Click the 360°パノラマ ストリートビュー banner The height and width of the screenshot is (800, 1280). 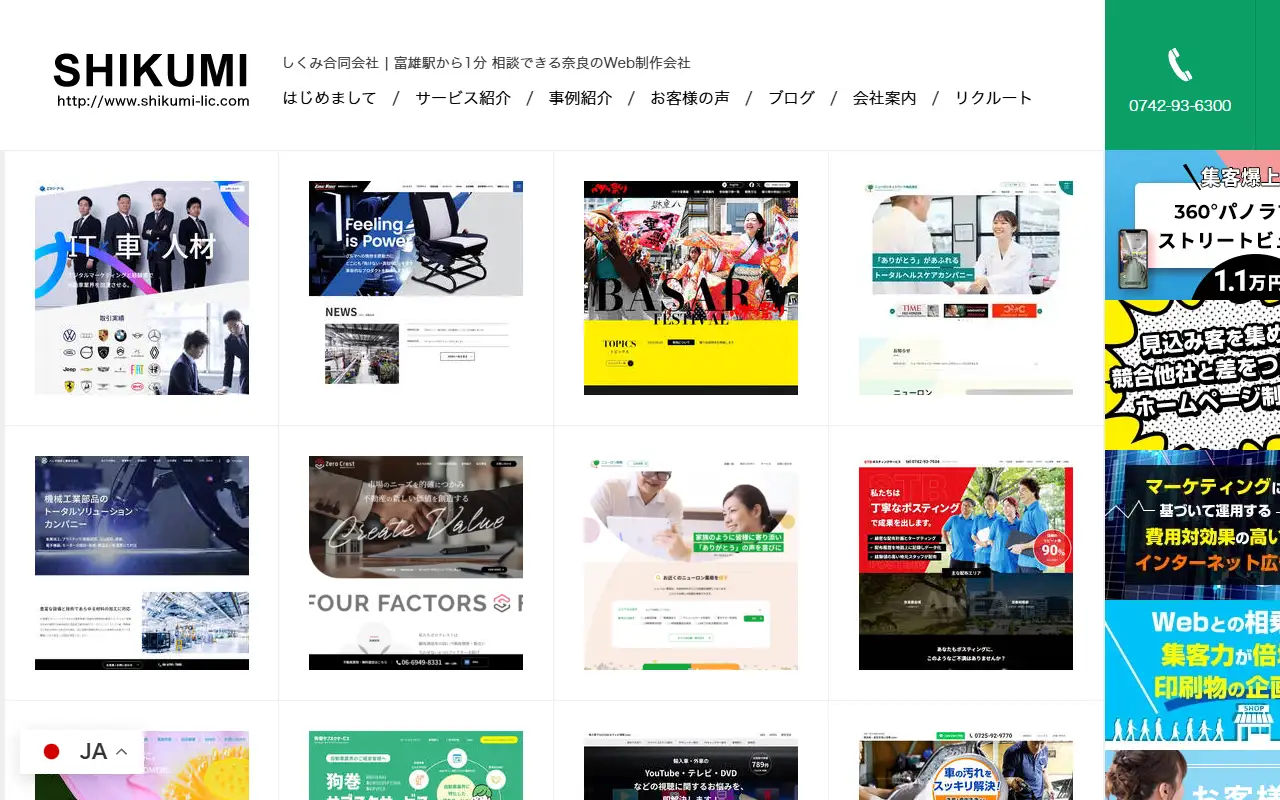click(1192, 225)
